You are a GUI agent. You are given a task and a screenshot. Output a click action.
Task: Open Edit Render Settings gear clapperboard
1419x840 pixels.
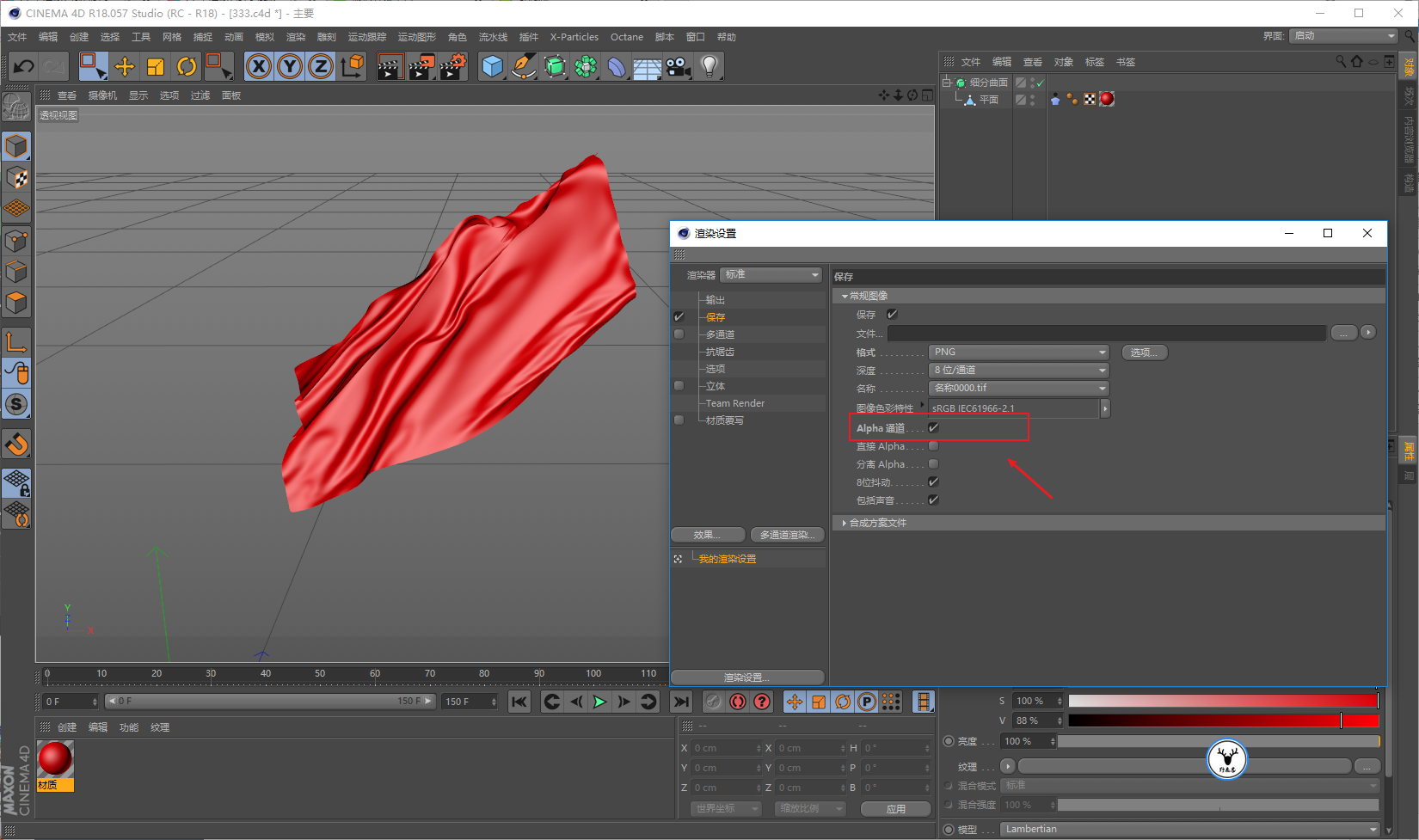(452, 66)
